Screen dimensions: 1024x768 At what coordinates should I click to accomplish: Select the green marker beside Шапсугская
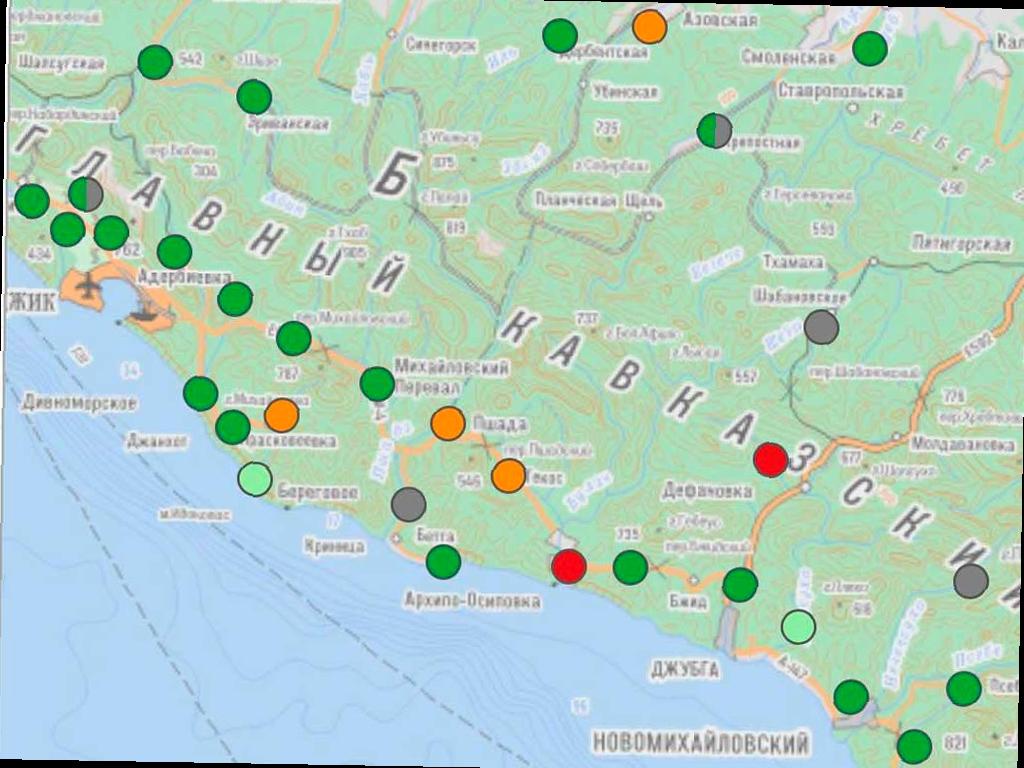154,62
